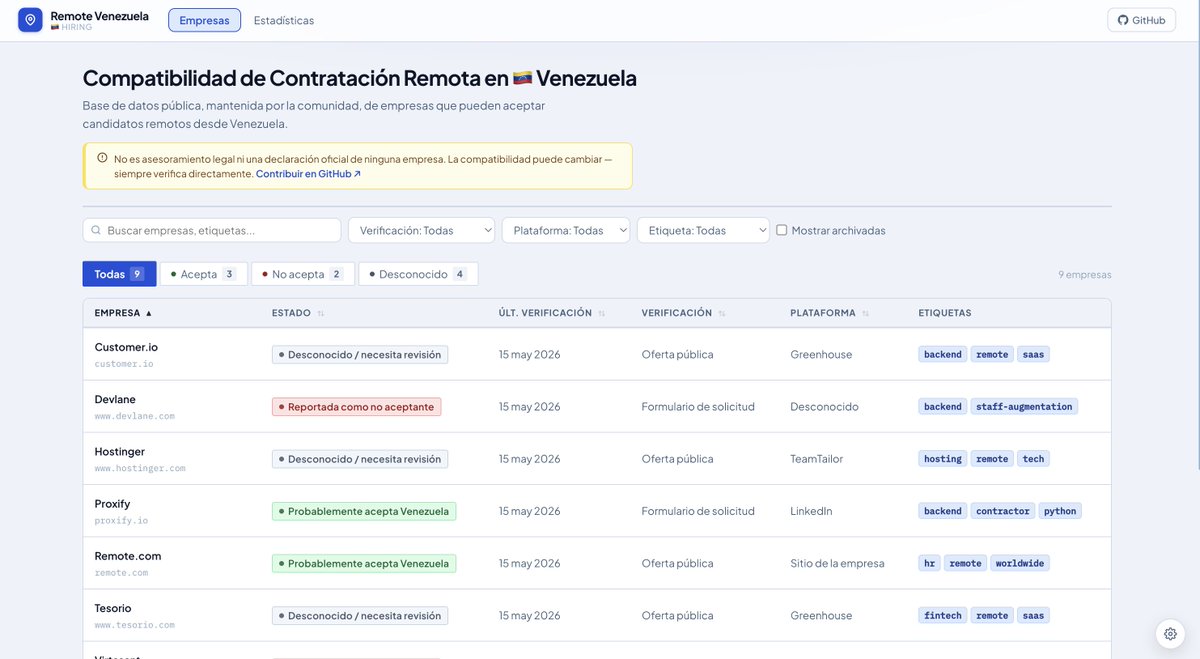Click the hosting tag on Hostinger
The height and width of the screenshot is (659, 1200).
943,459
